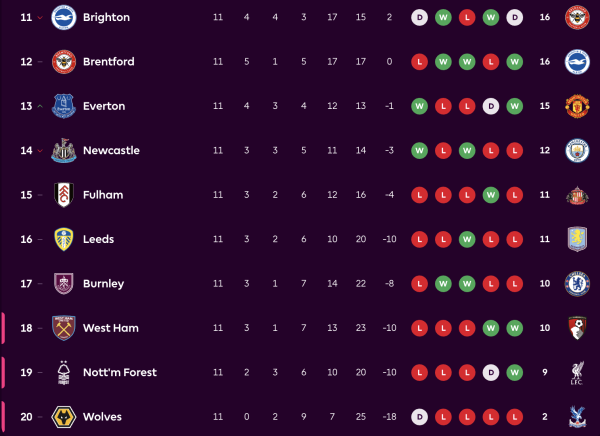Expand the chevron beside position 16
The image size is (600, 436).
tap(39, 240)
